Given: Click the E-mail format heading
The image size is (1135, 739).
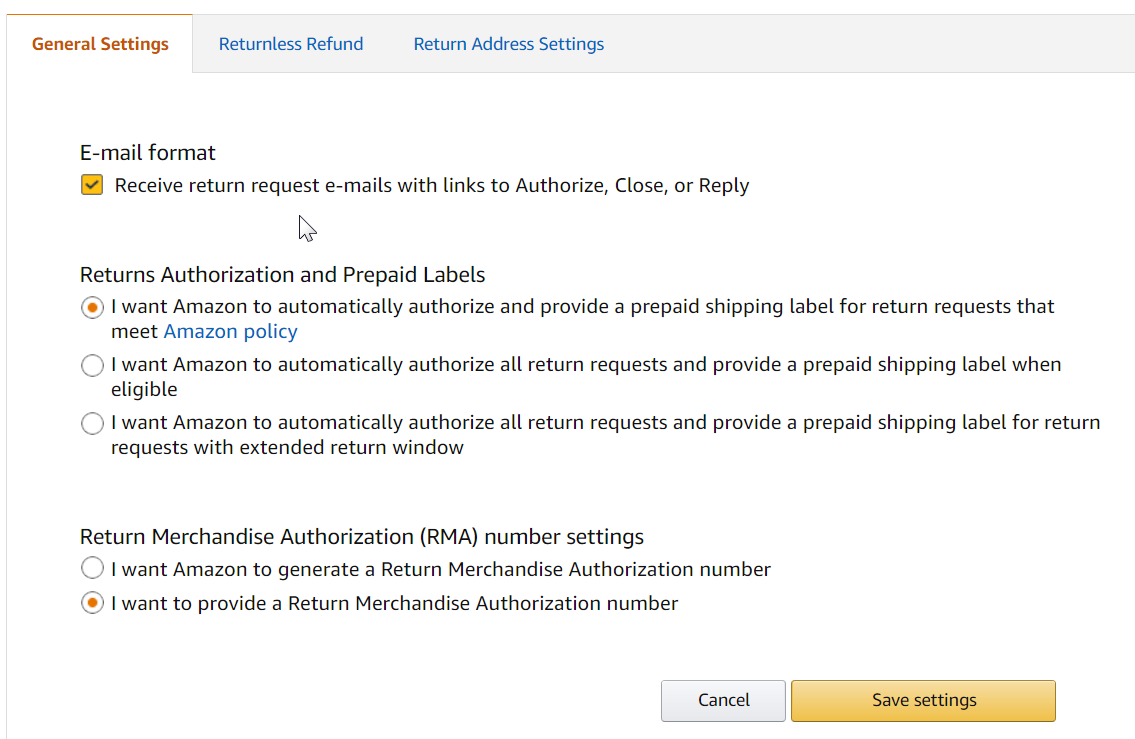Looking at the screenshot, I should (148, 153).
